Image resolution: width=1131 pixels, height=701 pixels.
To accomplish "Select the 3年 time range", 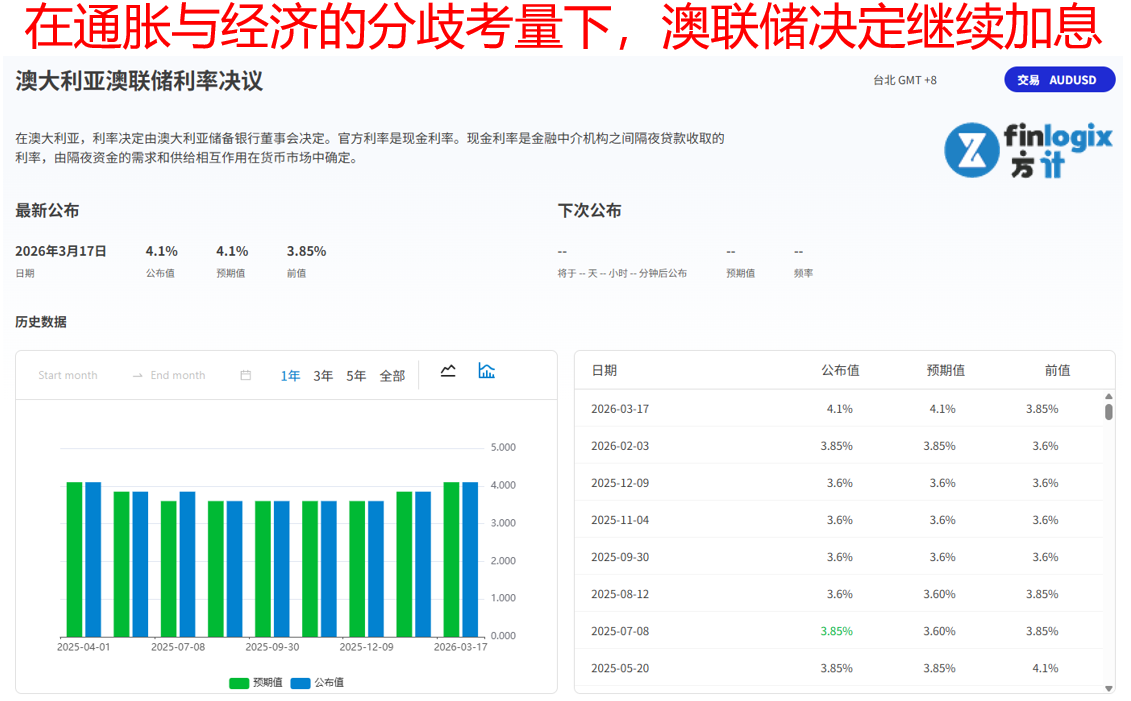I will pyautogui.click(x=323, y=376).
